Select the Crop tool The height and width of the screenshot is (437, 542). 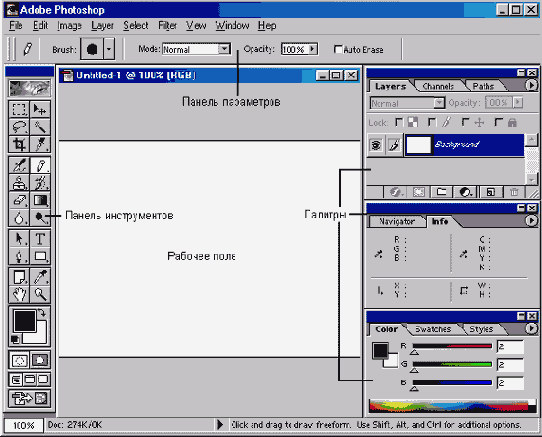19,144
